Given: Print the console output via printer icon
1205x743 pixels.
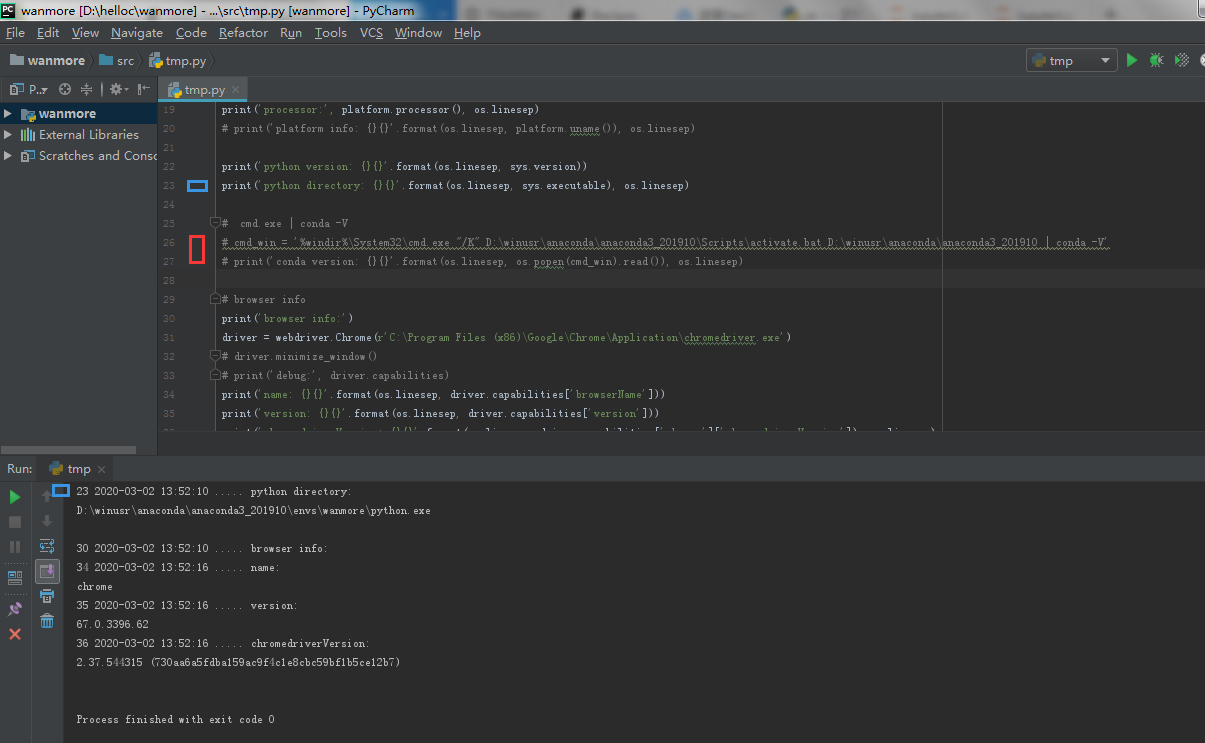Looking at the screenshot, I should tap(46, 595).
